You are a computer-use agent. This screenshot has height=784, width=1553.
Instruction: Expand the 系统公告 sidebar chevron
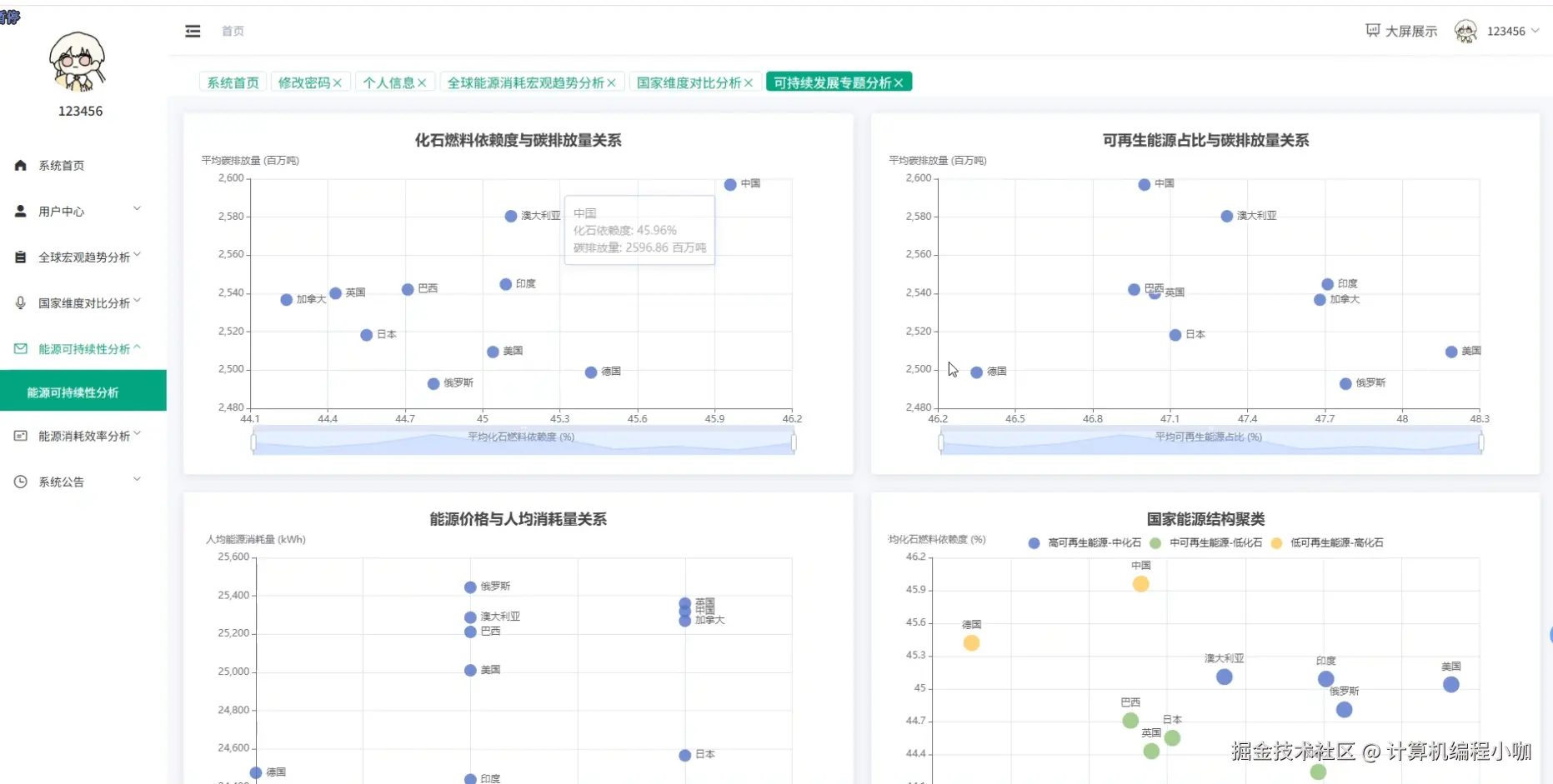click(137, 479)
